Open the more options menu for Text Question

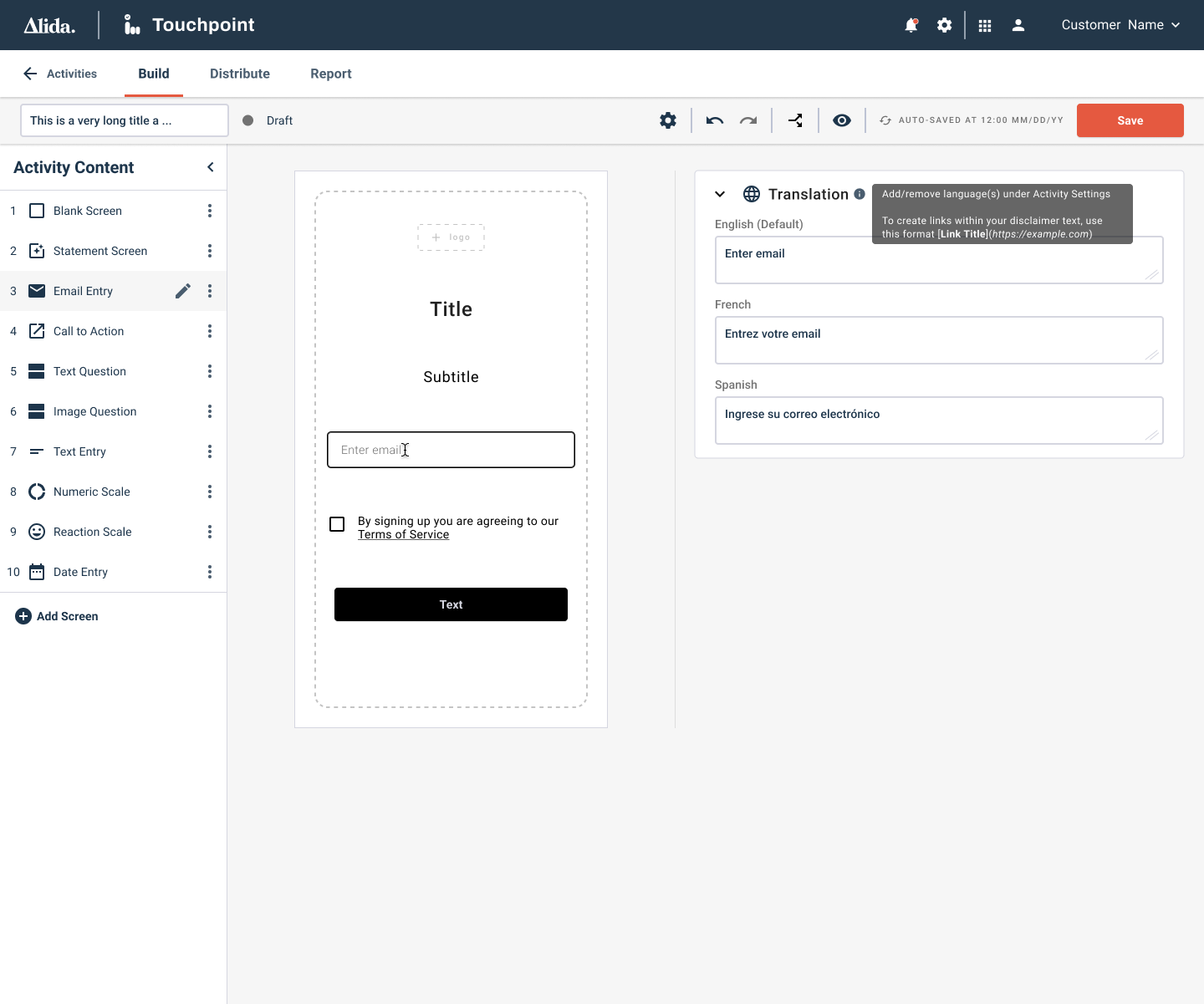click(210, 371)
